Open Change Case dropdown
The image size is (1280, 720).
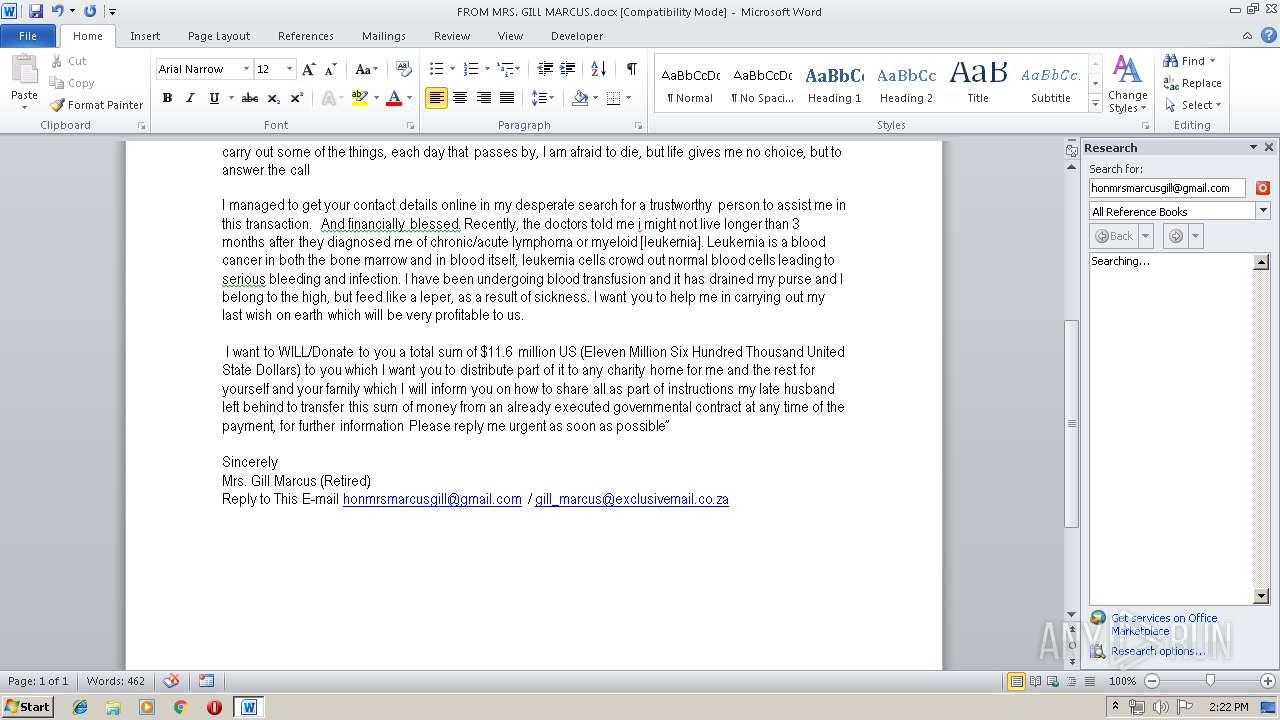tap(366, 69)
